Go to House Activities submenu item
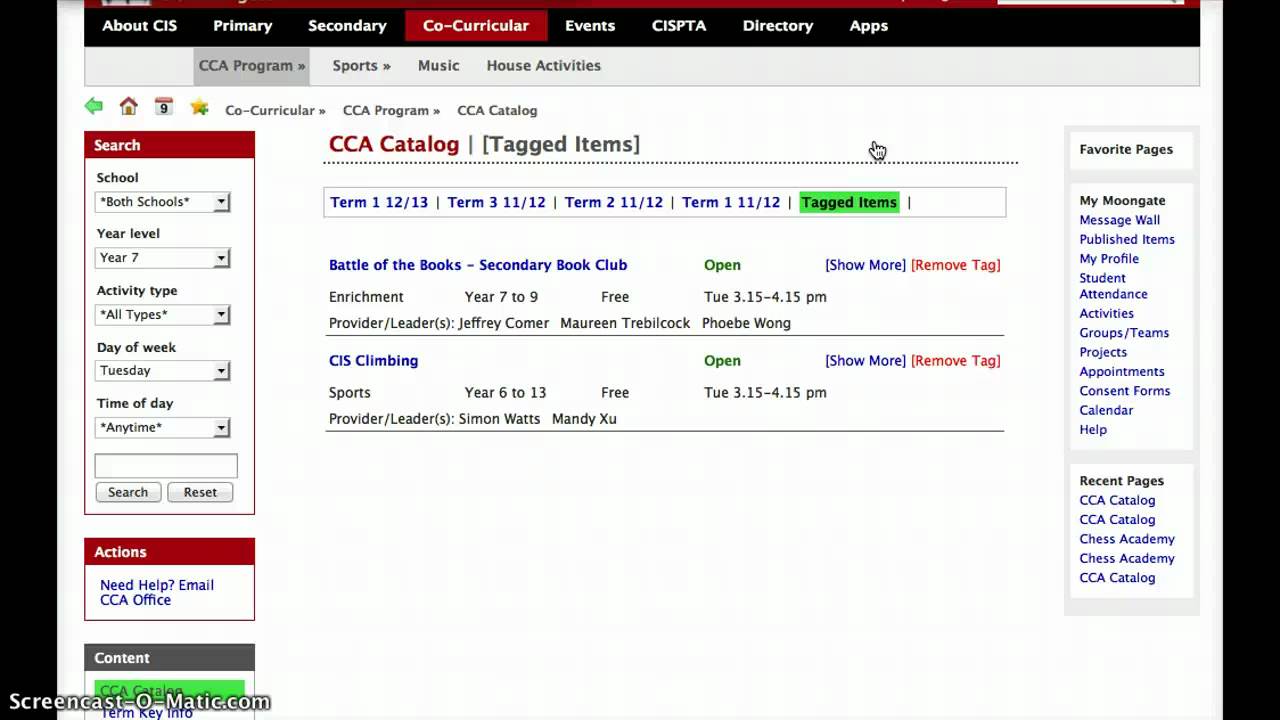This screenshot has width=1280, height=720. [x=544, y=66]
